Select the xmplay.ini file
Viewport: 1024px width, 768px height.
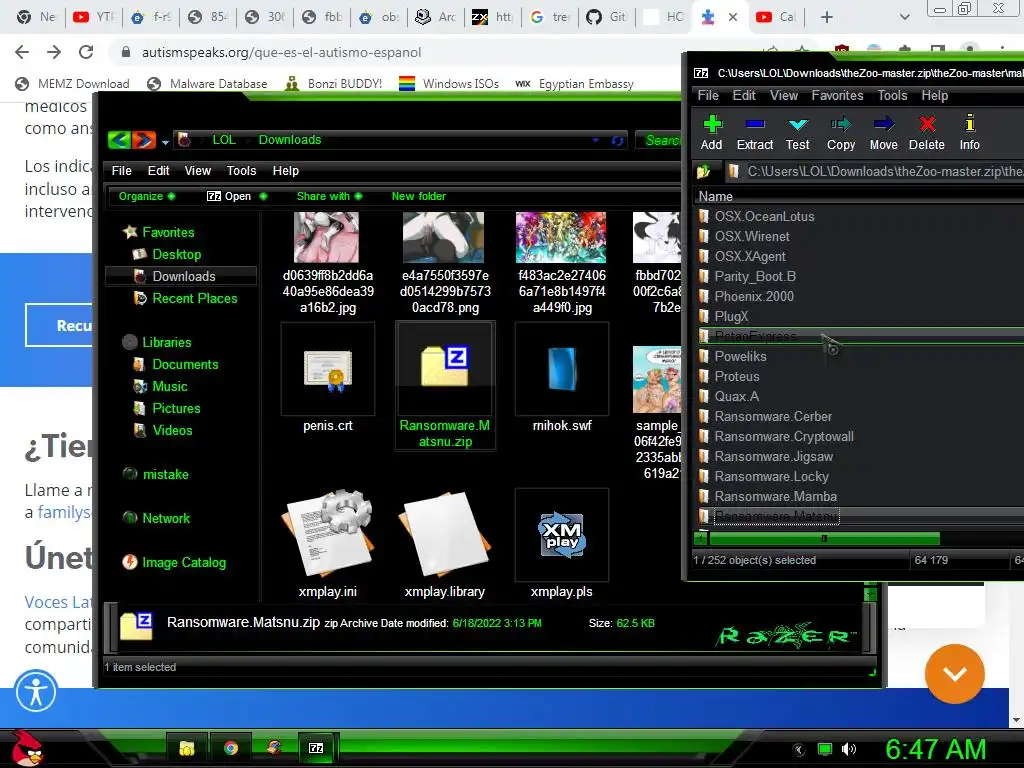tap(328, 544)
